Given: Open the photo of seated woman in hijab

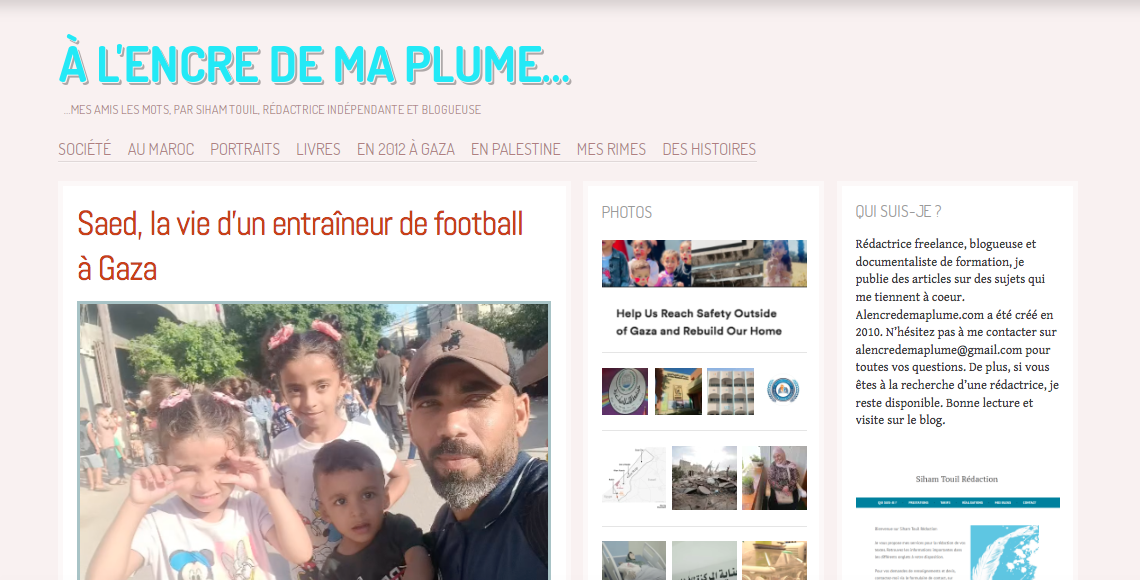Looking at the screenshot, I should point(774,478).
